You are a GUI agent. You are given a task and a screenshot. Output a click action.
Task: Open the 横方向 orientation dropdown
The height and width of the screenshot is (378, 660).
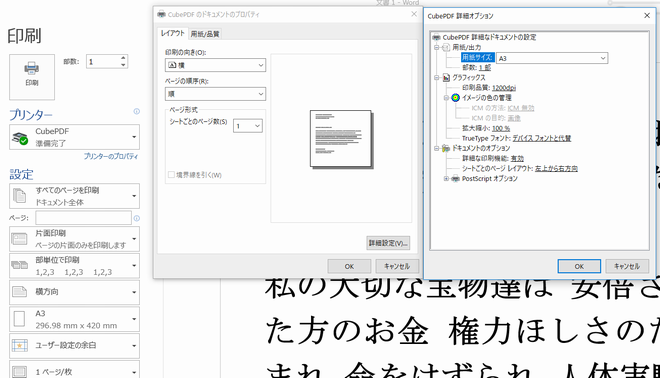(x=75, y=292)
